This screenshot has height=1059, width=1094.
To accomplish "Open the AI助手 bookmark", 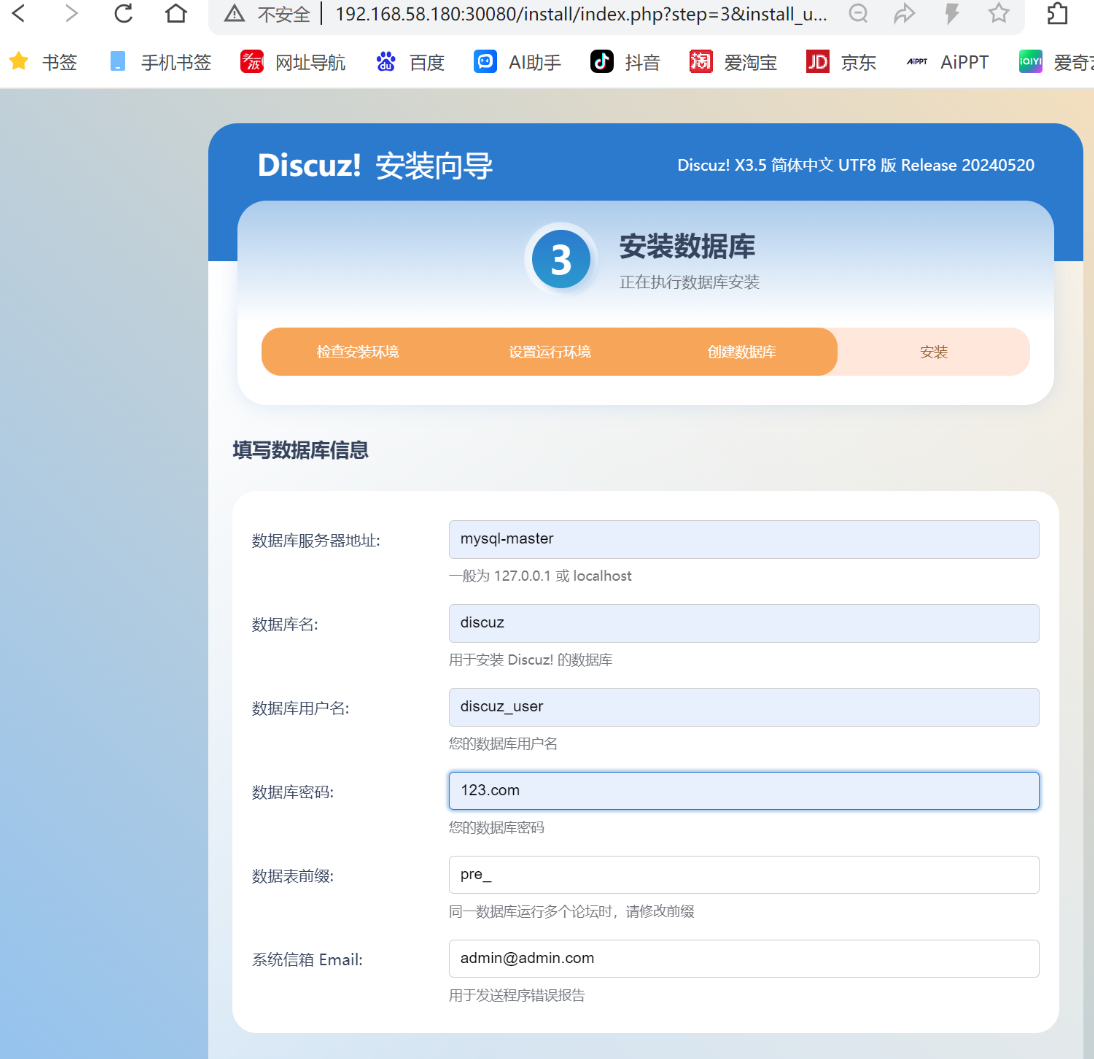I will (517, 62).
